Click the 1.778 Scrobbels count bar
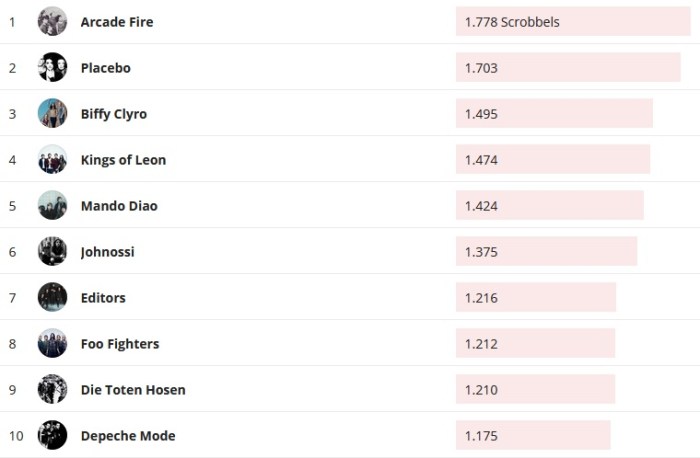Screen dimensions: 700x458 [x=573, y=22]
